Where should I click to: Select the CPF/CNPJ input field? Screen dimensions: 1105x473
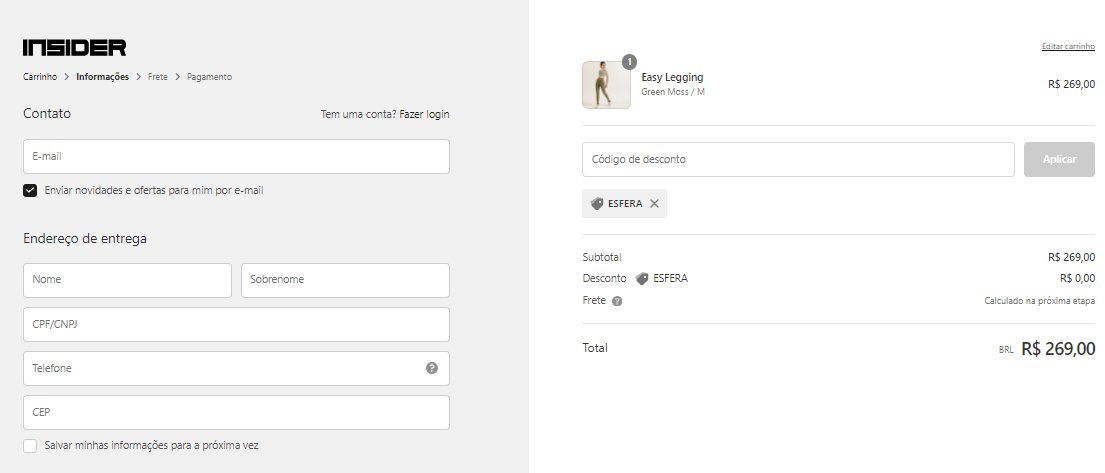236,324
